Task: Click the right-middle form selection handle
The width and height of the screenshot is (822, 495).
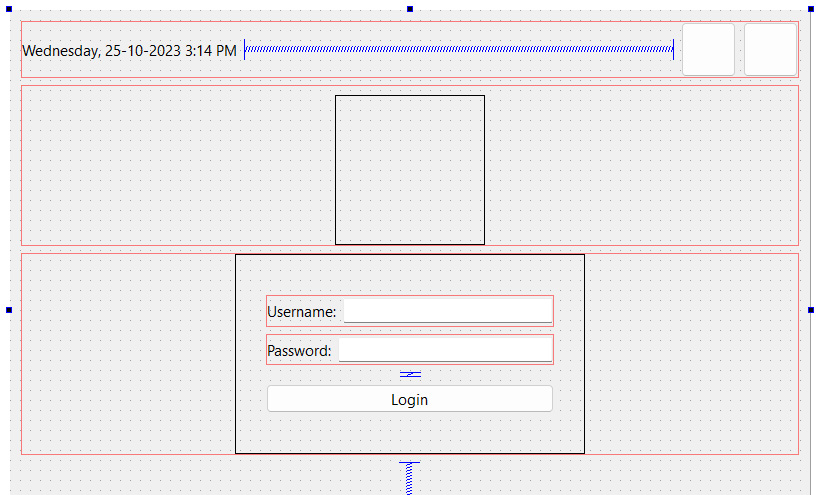Action: 811,310
